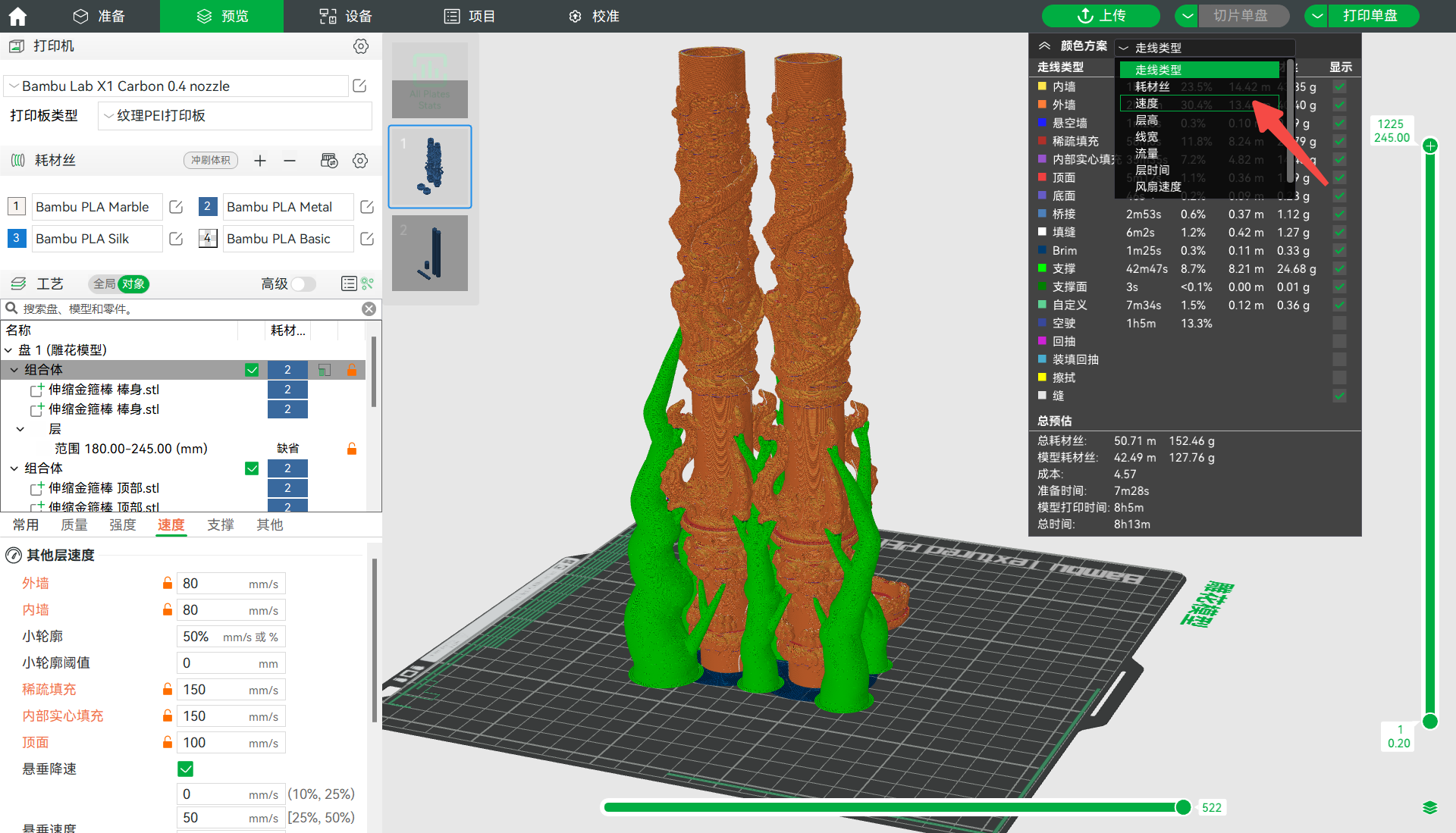The width and height of the screenshot is (1456, 833).
Task: Click the horizontal move progress slider handle
Action: click(x=1183, y=807)
